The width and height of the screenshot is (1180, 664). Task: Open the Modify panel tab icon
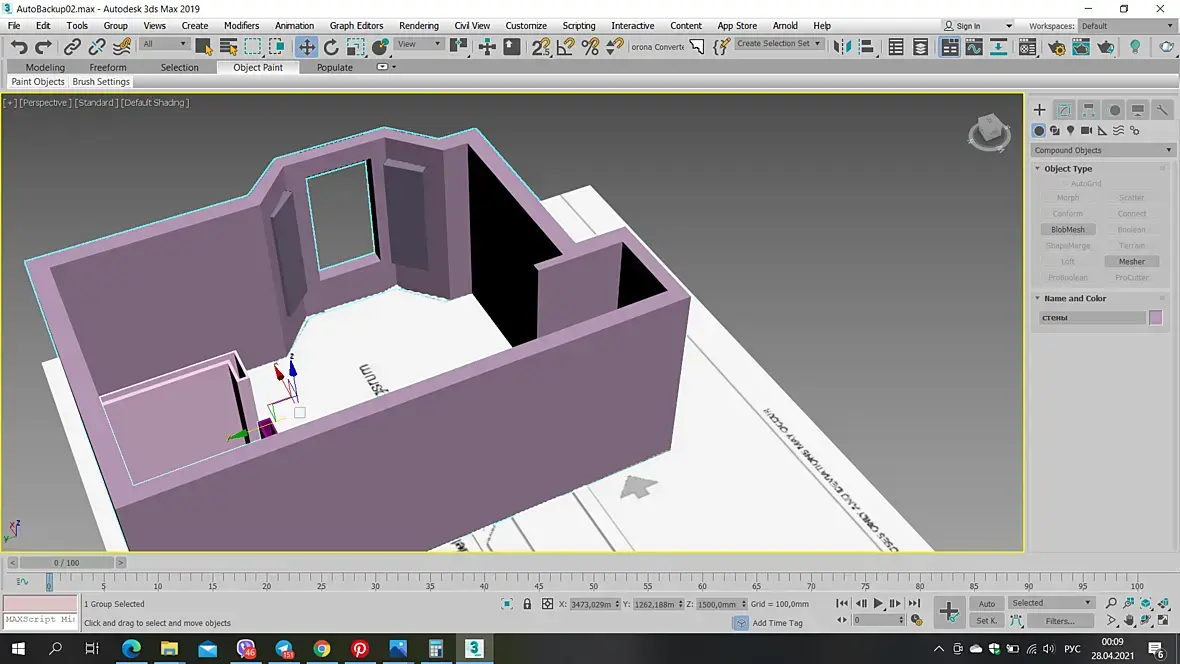point(1064,110)
